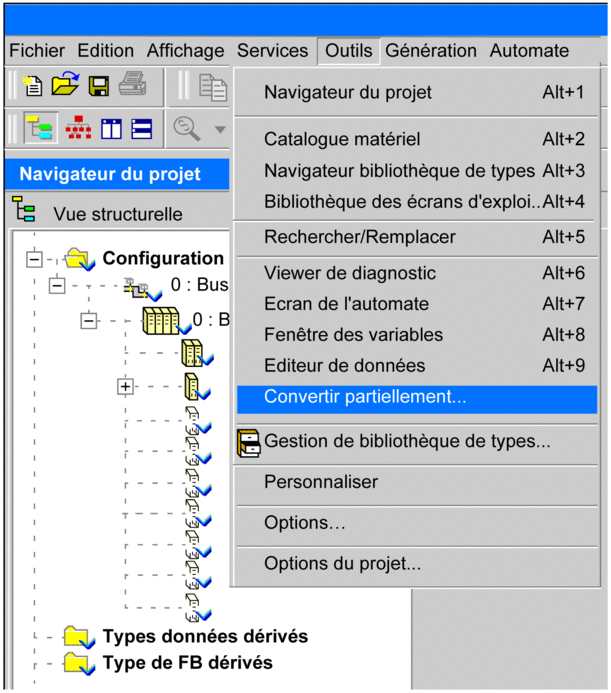This screenshot has width=611, height=693.
Task: Collapse the 0 : Bus tree node
Action: 57,285
